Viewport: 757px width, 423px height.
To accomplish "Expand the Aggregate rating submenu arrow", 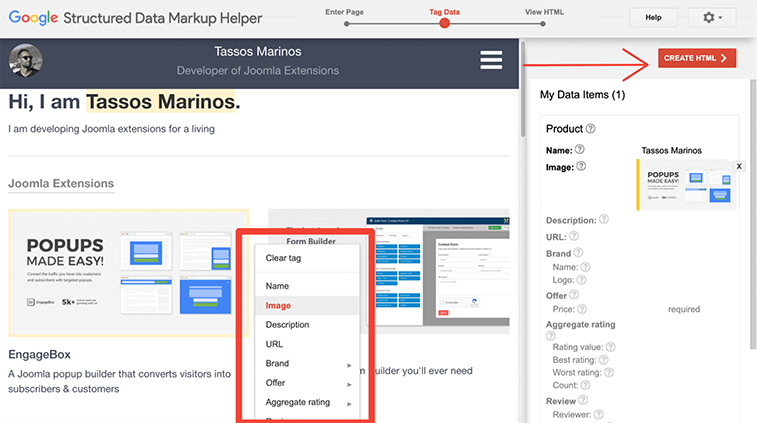I will coord(349,404).
